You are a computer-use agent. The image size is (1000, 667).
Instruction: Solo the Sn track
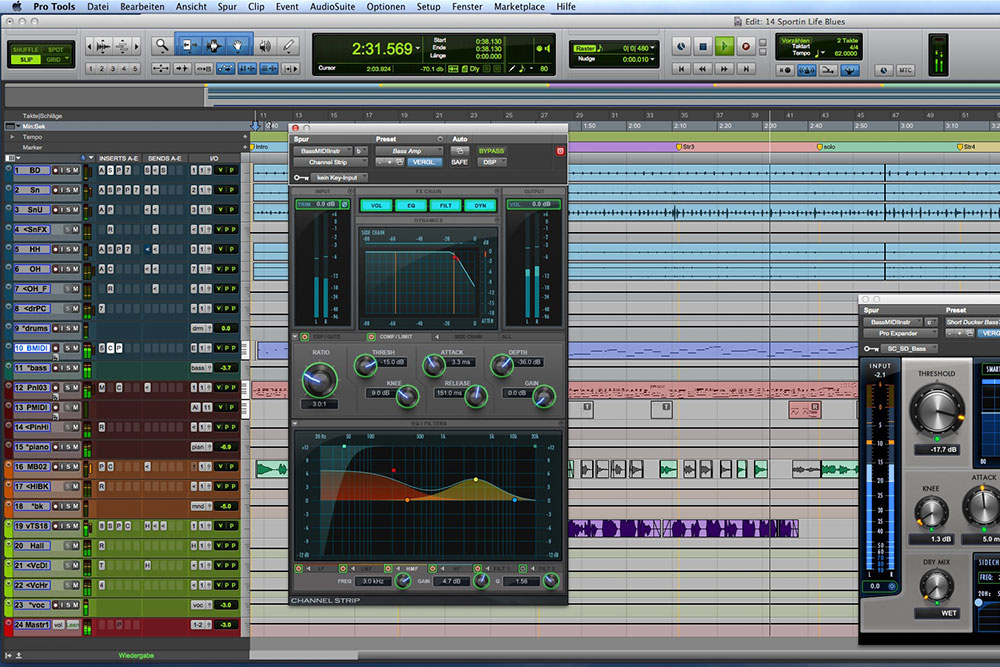pos(69,190)
